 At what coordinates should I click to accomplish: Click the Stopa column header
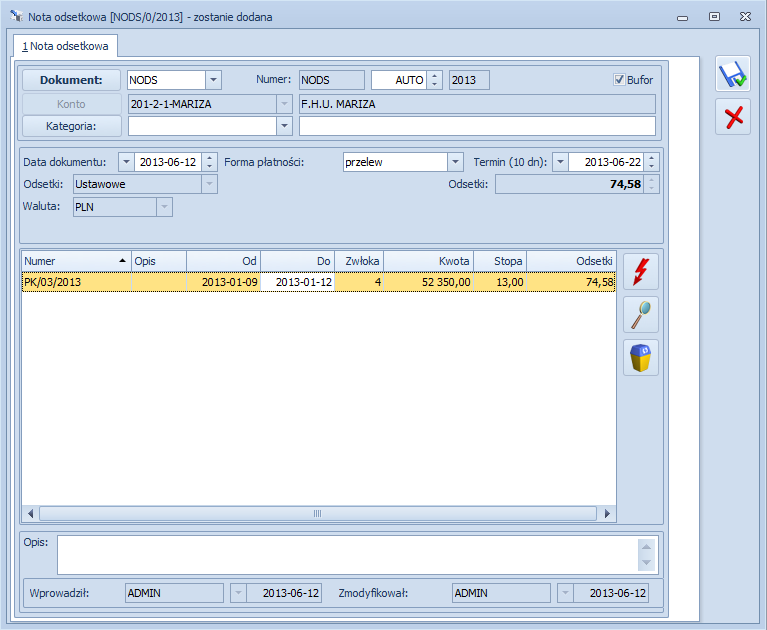tap(500, 261)
